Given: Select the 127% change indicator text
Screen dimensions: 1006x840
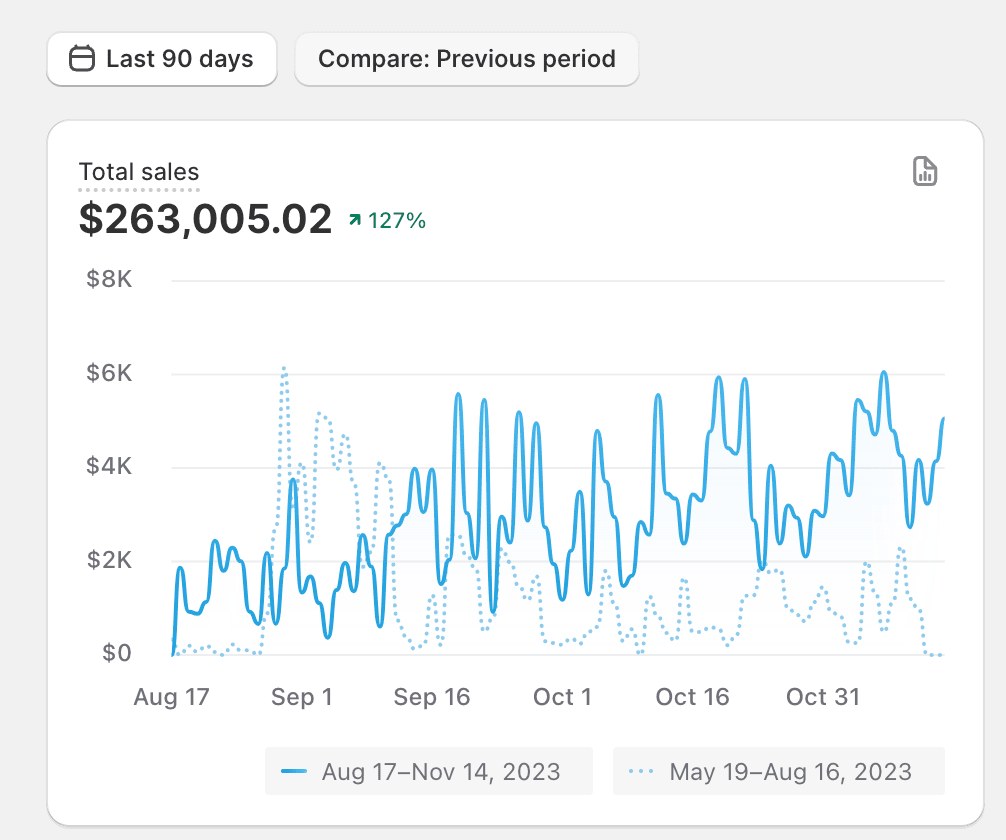Looking at the screenshot, I should click(397, 221).
